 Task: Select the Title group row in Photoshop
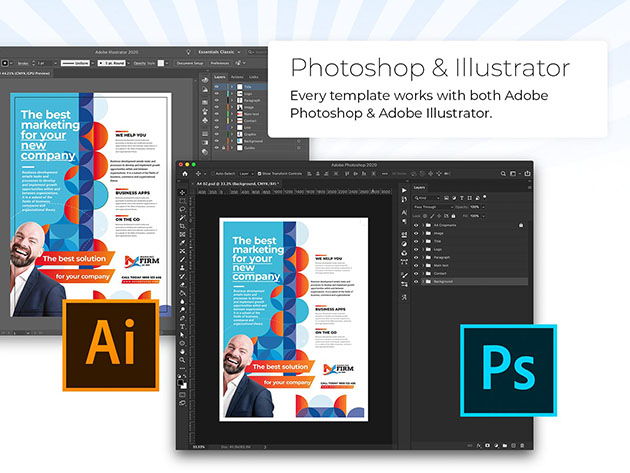470,241
